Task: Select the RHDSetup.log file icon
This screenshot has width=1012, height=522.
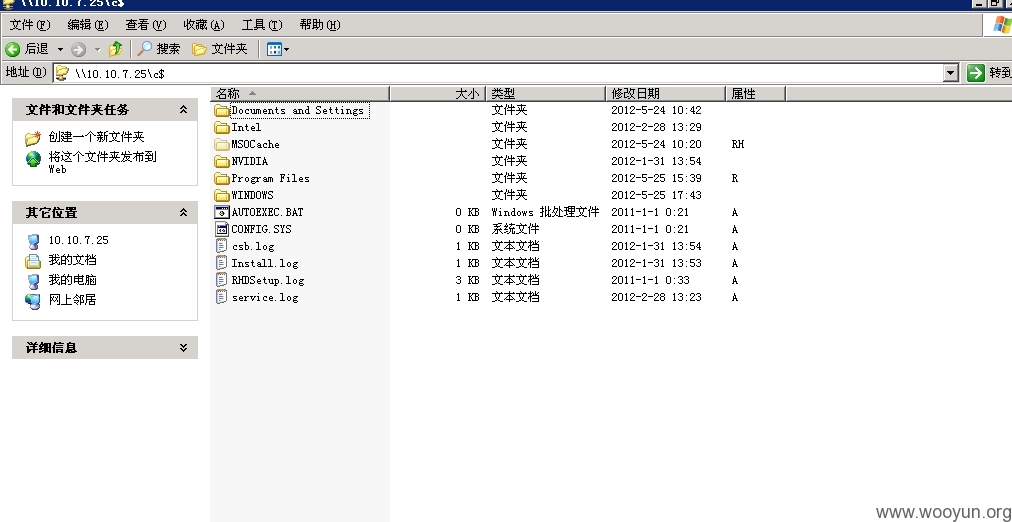Action: (222, 280)
